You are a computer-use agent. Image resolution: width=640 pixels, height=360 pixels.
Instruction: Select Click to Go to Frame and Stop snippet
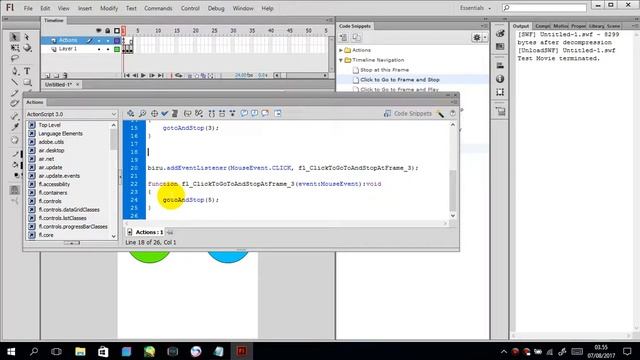tap(400, 80)
